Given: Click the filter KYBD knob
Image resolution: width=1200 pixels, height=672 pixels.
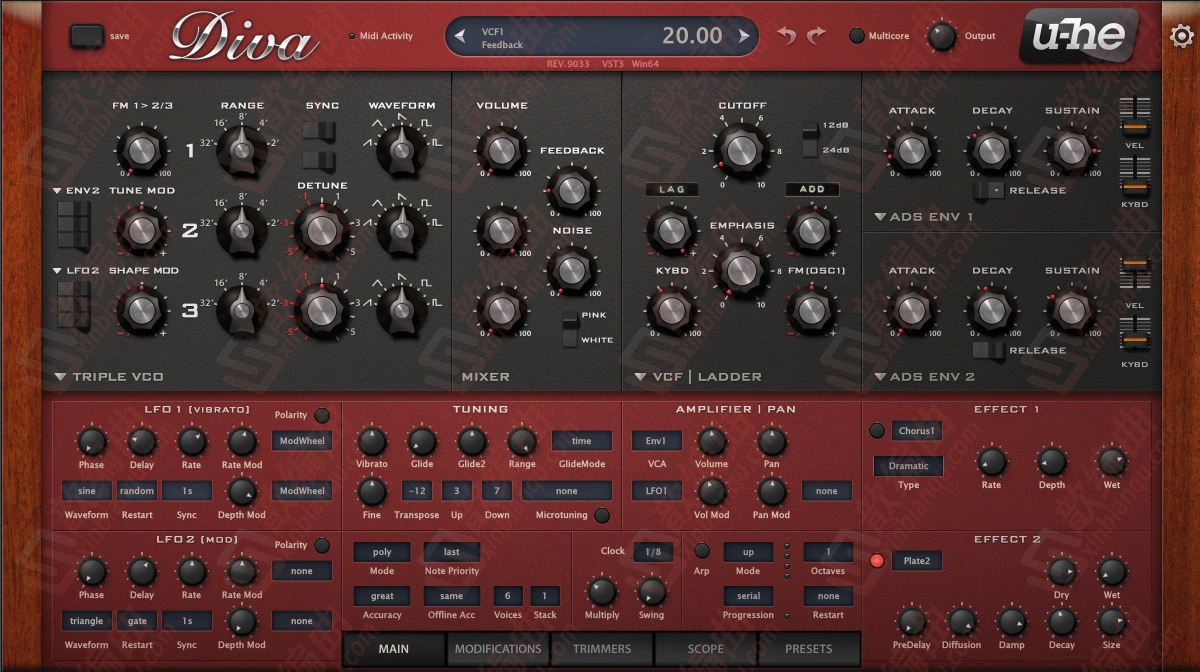Looking at the screenshot, I should point(671,310).
